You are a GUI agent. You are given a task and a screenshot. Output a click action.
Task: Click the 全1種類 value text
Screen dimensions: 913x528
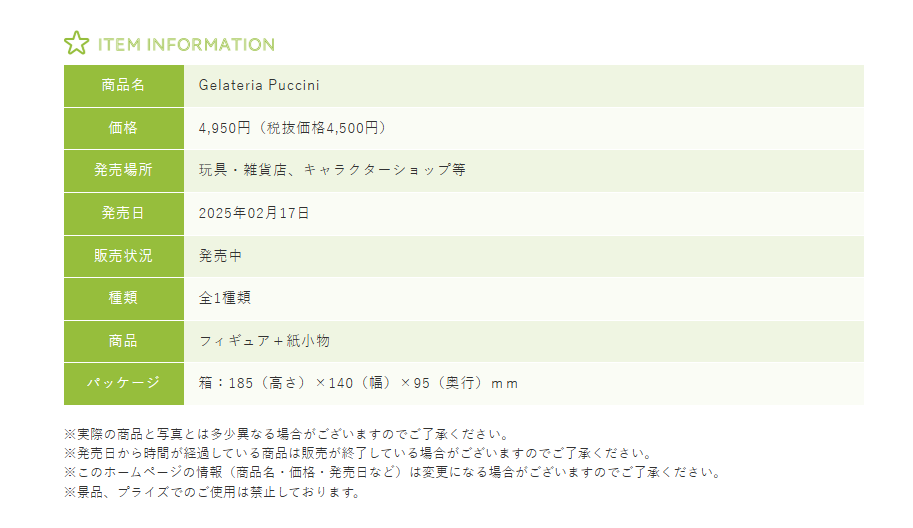tap(224, 298)
